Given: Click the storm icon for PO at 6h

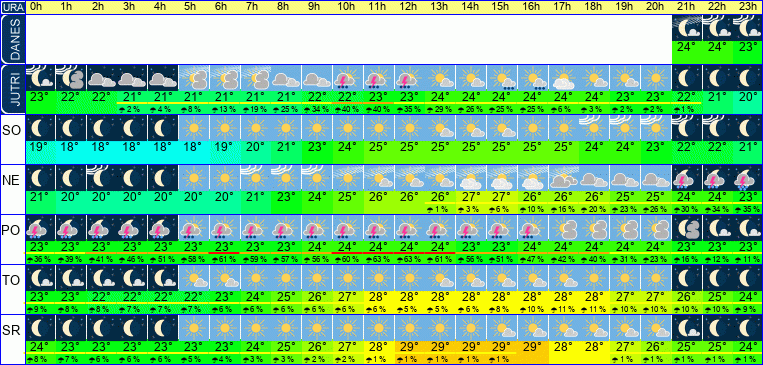Looking at the screenshot, I should point(225,228).
